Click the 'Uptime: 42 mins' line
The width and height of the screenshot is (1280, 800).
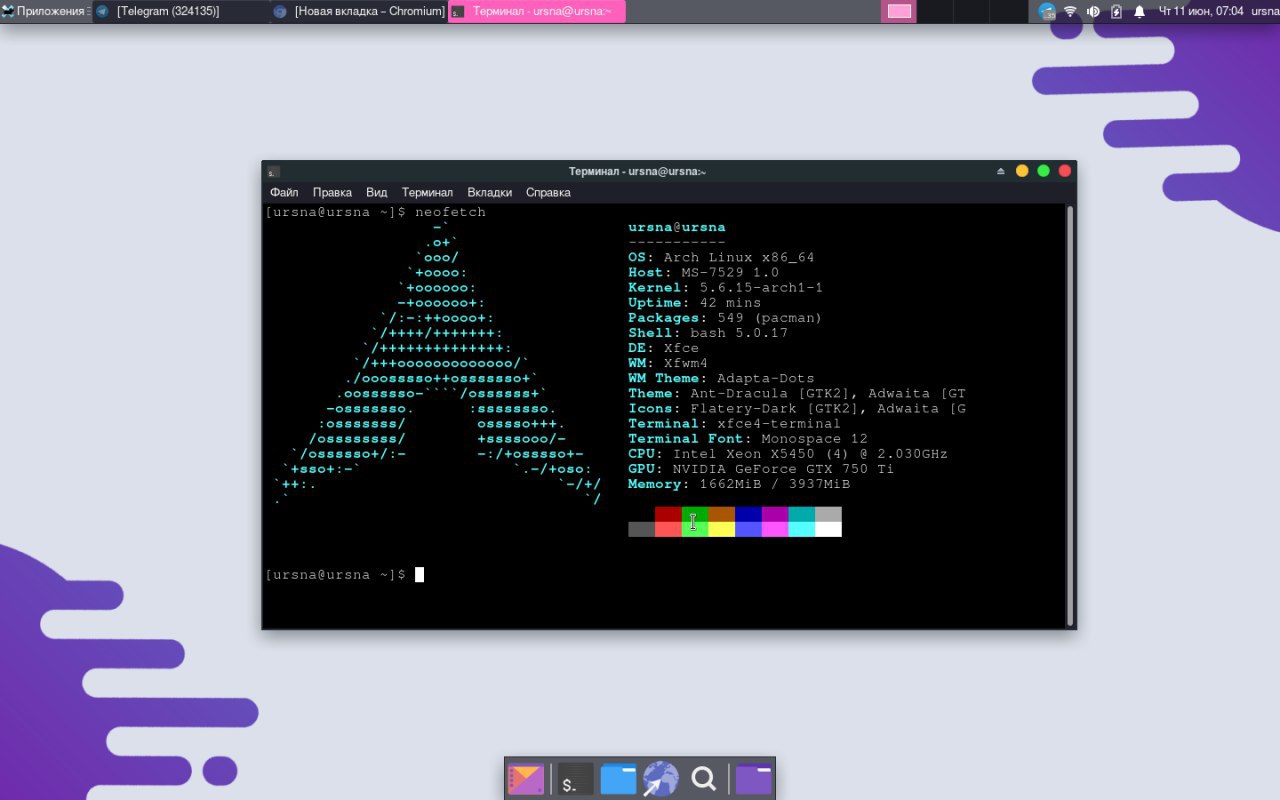694,302
